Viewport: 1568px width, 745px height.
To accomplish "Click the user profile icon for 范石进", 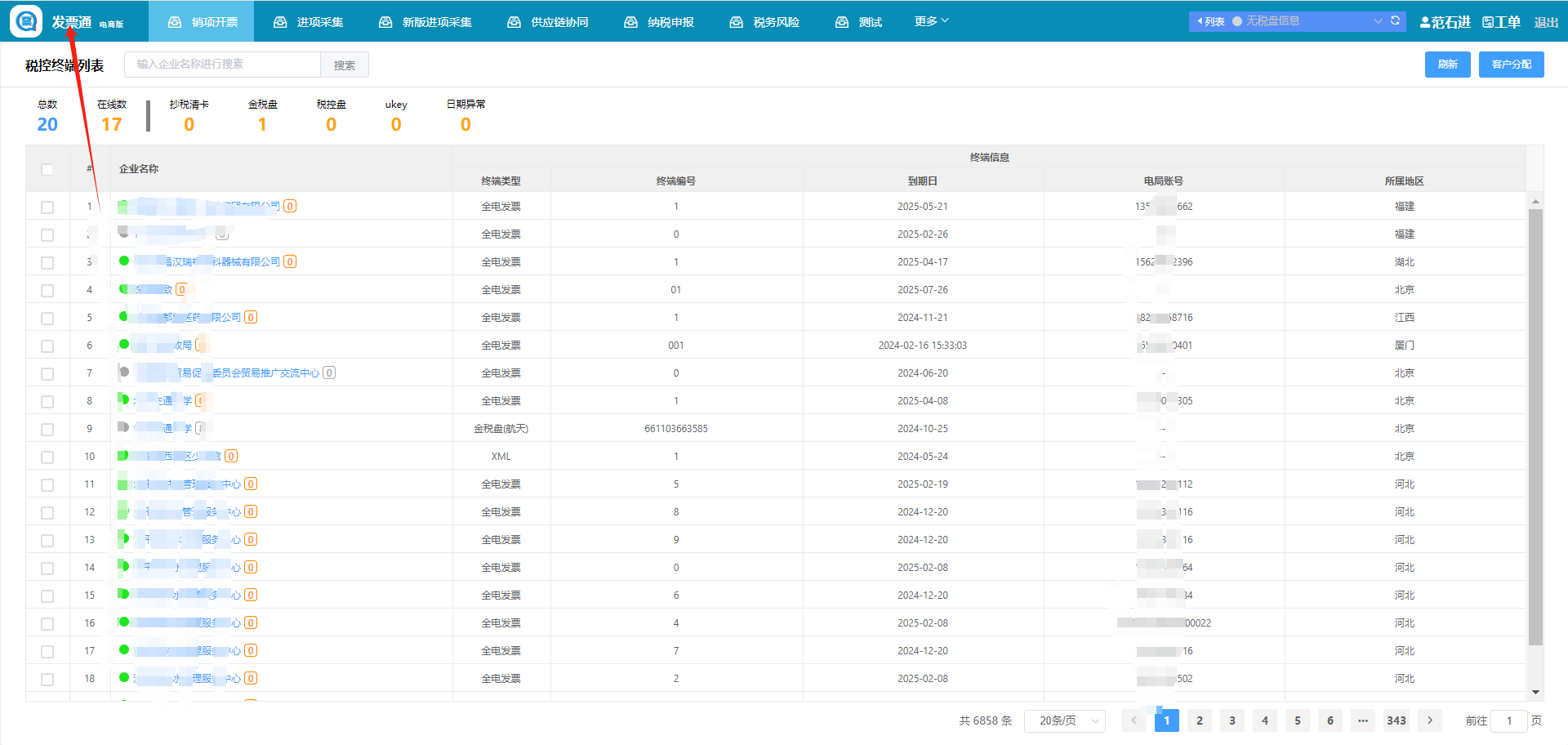I will [x=1425, y=22].
